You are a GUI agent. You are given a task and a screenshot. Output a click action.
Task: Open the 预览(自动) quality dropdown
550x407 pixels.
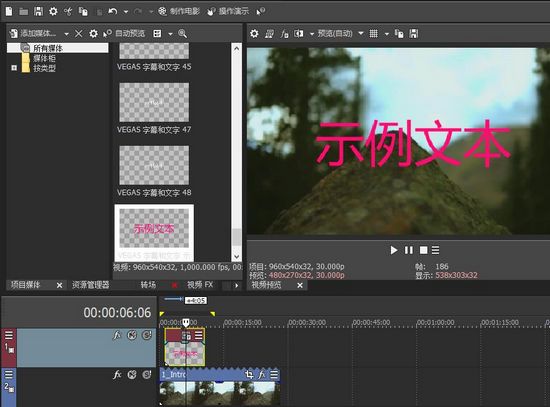tap(340, 33)
